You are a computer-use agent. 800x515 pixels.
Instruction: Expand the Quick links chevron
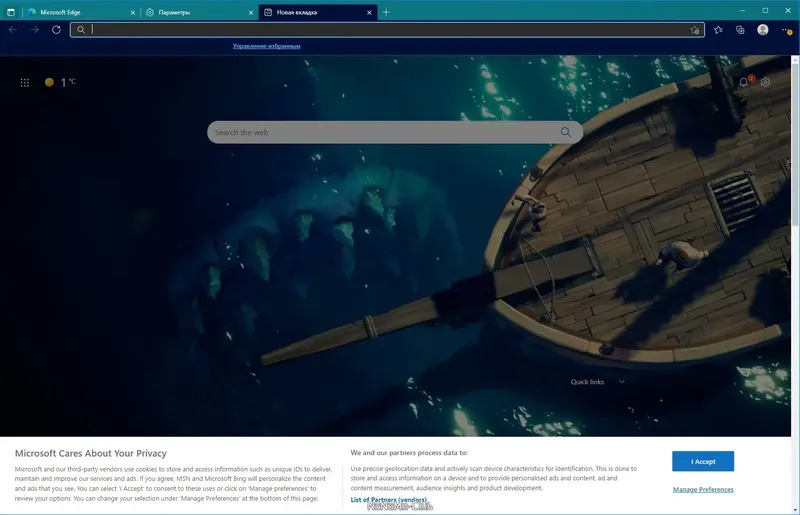621,382
